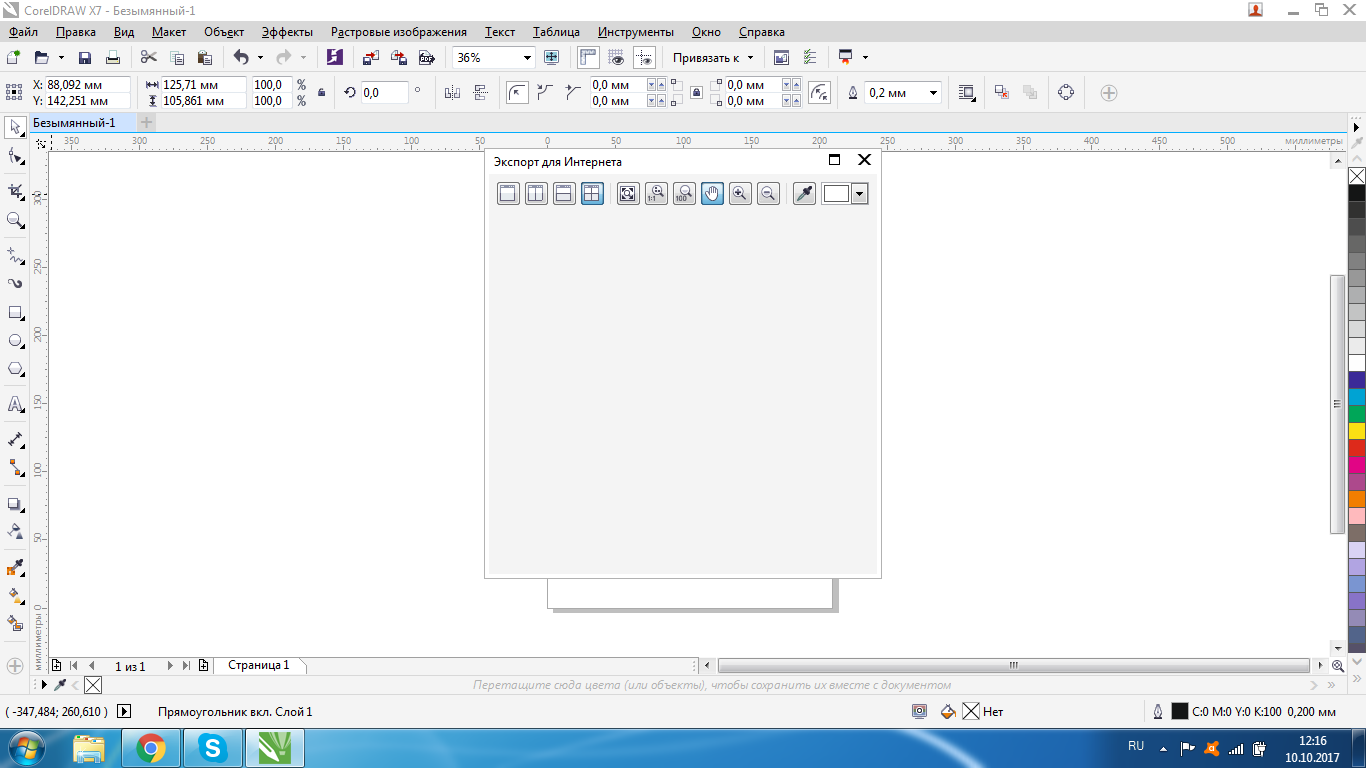Select the Connector tool in toolbox
The width and height of the screenshot is (1366, 768).
click(x=16, y=468)
